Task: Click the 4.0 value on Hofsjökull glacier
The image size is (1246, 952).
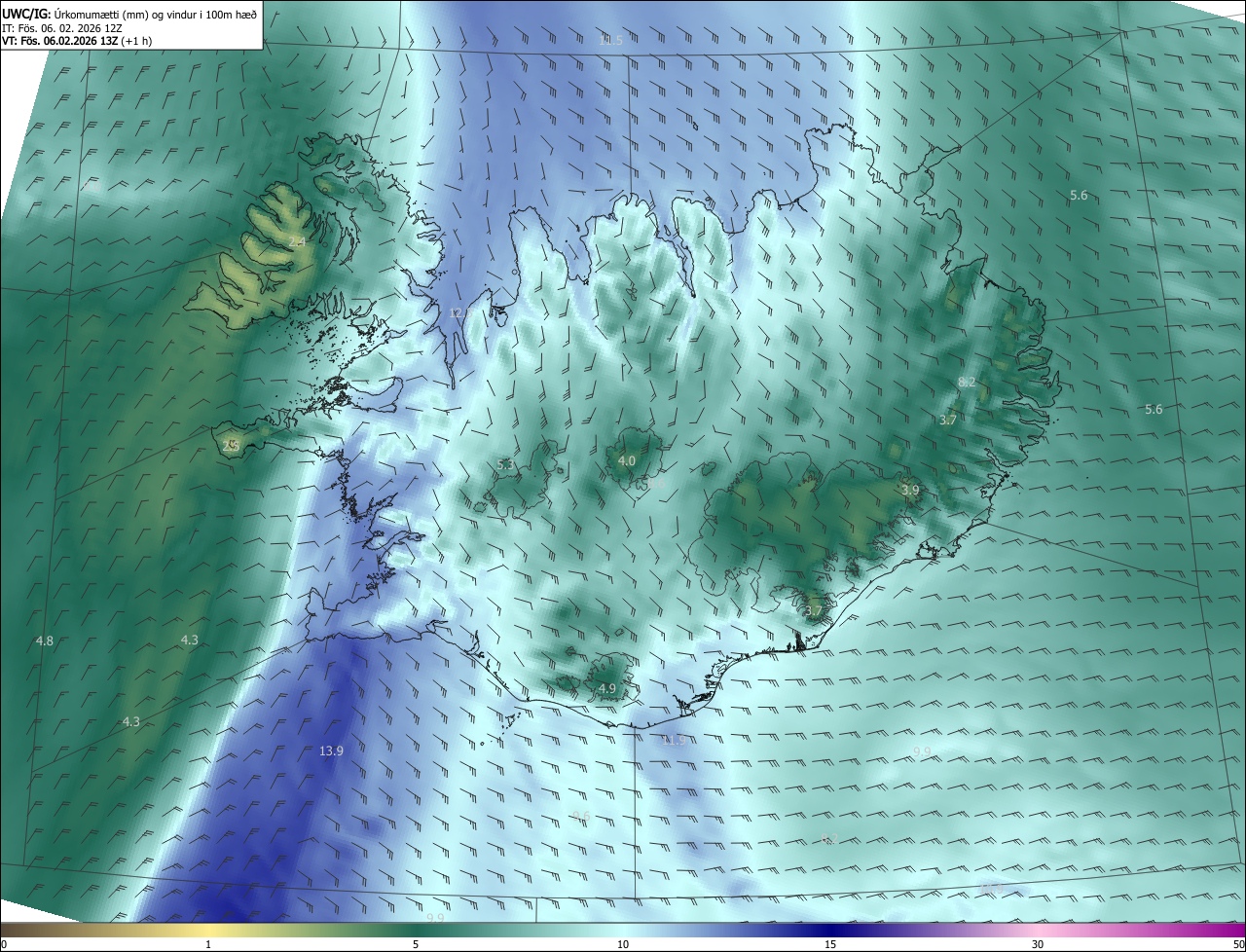Action: click(x=627, y=461)
